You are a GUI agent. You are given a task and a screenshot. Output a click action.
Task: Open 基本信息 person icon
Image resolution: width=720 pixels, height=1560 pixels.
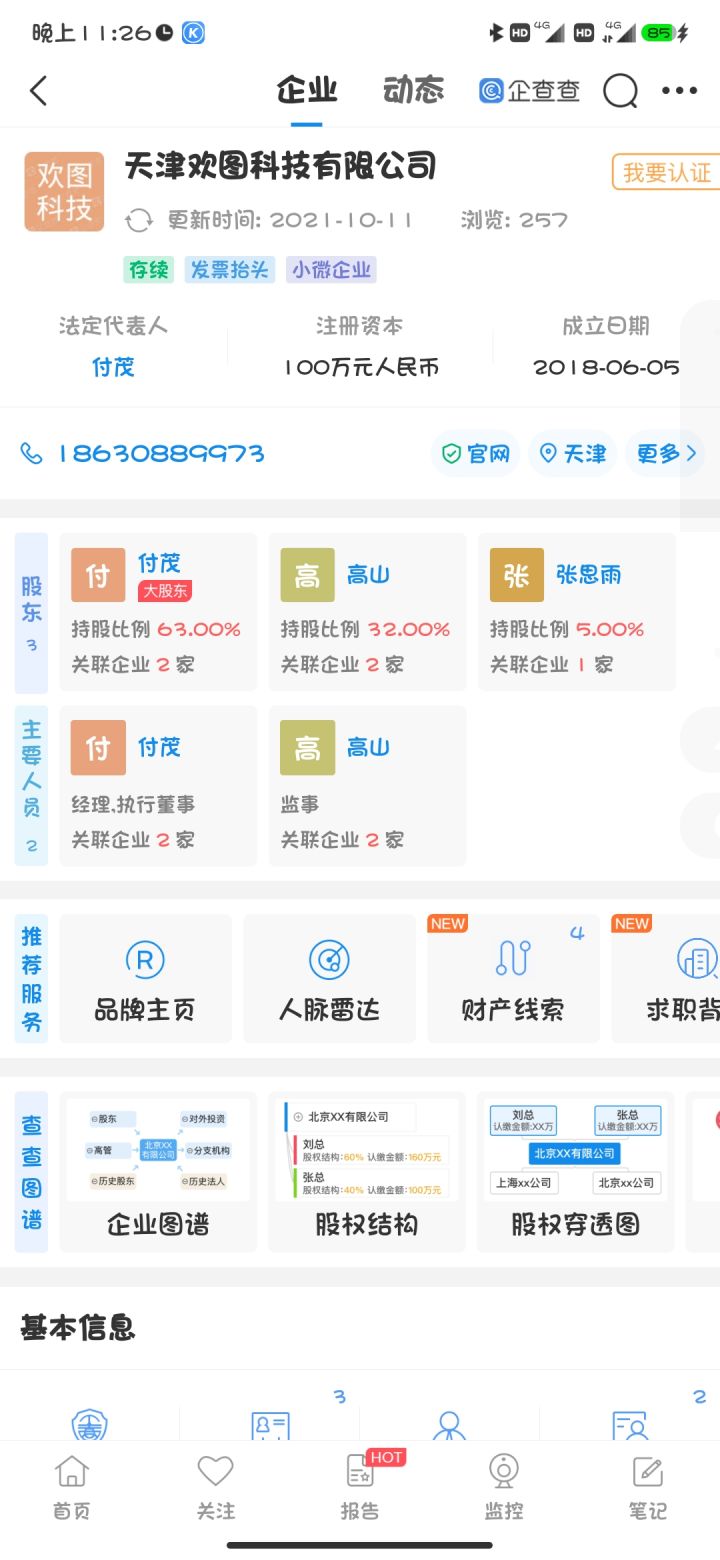click(x=449, y=1423)
